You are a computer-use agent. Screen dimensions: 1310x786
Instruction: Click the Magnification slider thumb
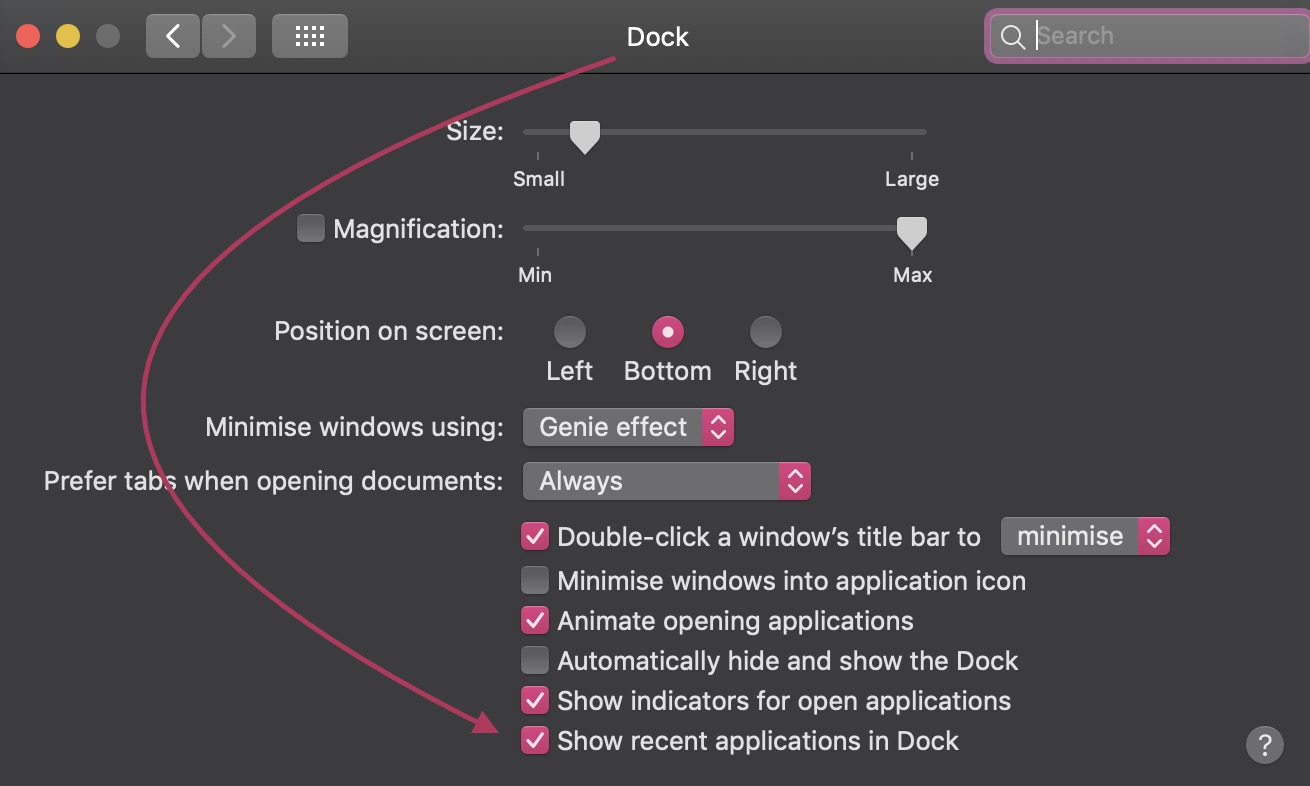pyautogui.click(x=911, y=233)
